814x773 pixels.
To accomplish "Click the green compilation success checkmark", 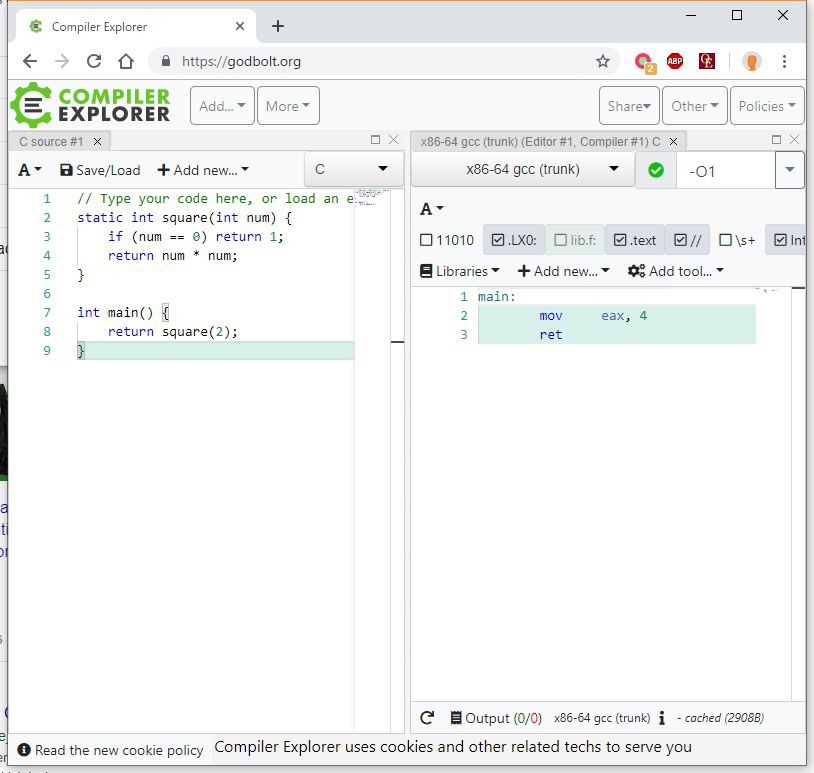I will 656,170.
